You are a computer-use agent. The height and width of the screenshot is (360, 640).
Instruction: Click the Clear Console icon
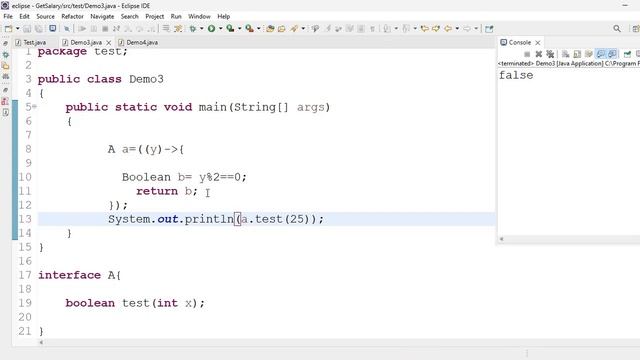tap(565, 54)
